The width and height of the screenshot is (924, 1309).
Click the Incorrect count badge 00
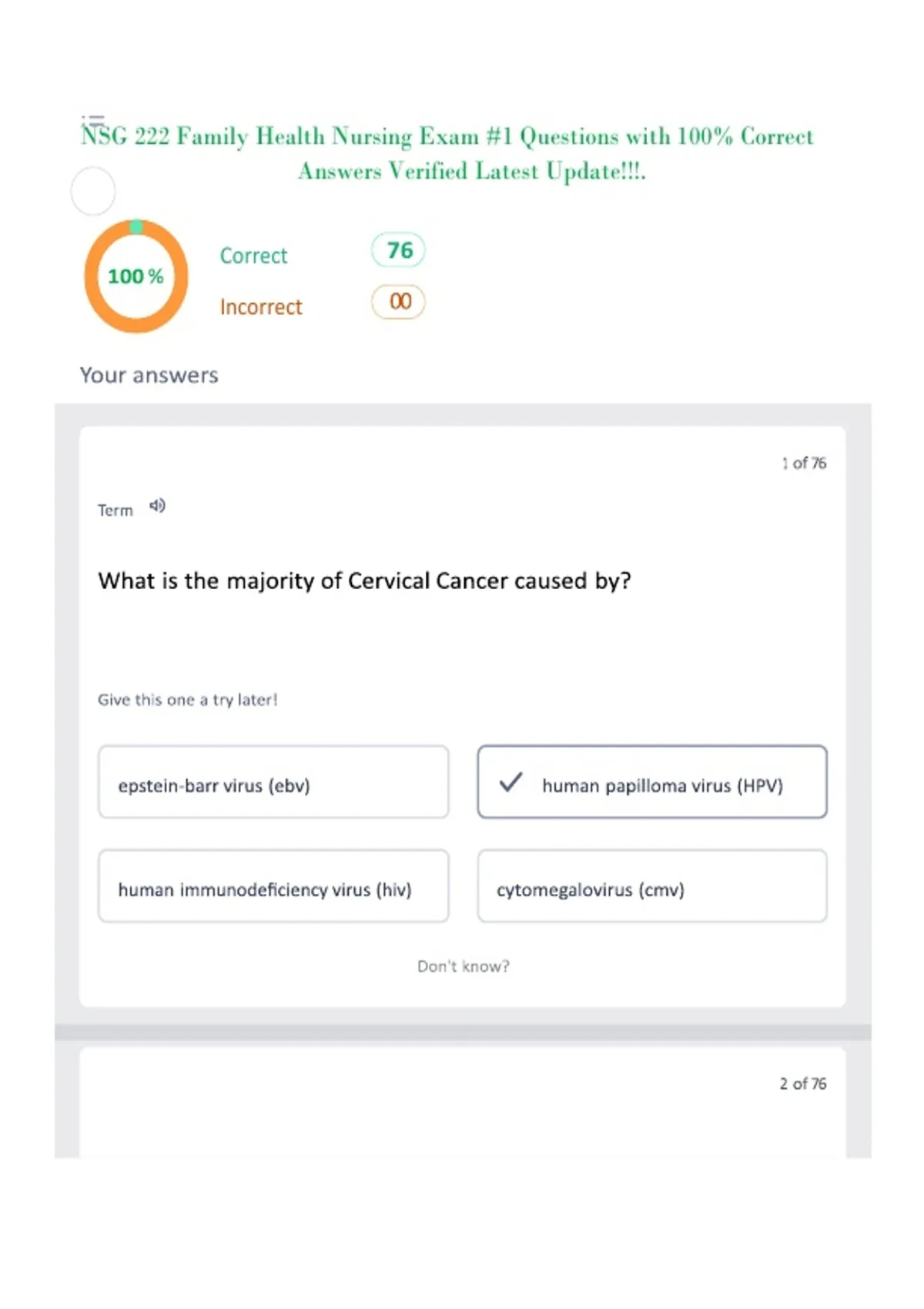coord(399,302)
